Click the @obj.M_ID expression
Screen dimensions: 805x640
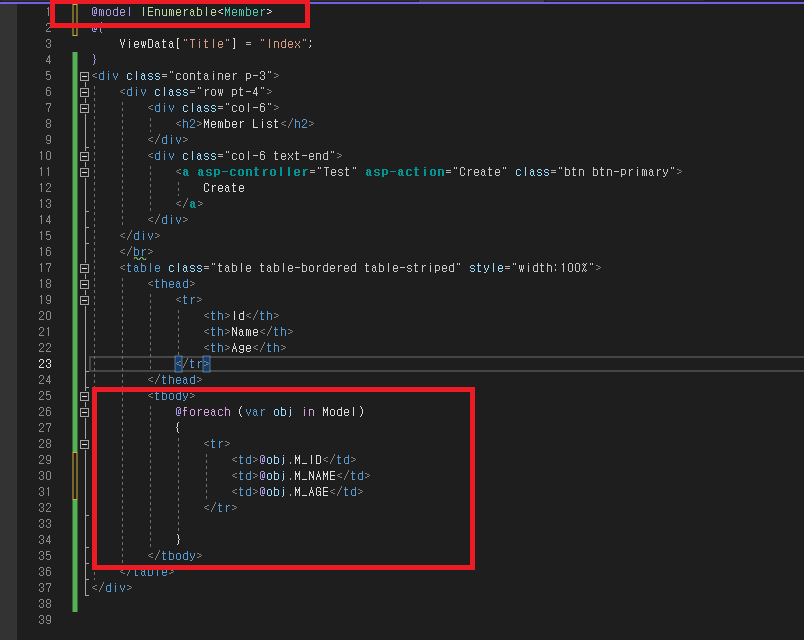(291, 460)
